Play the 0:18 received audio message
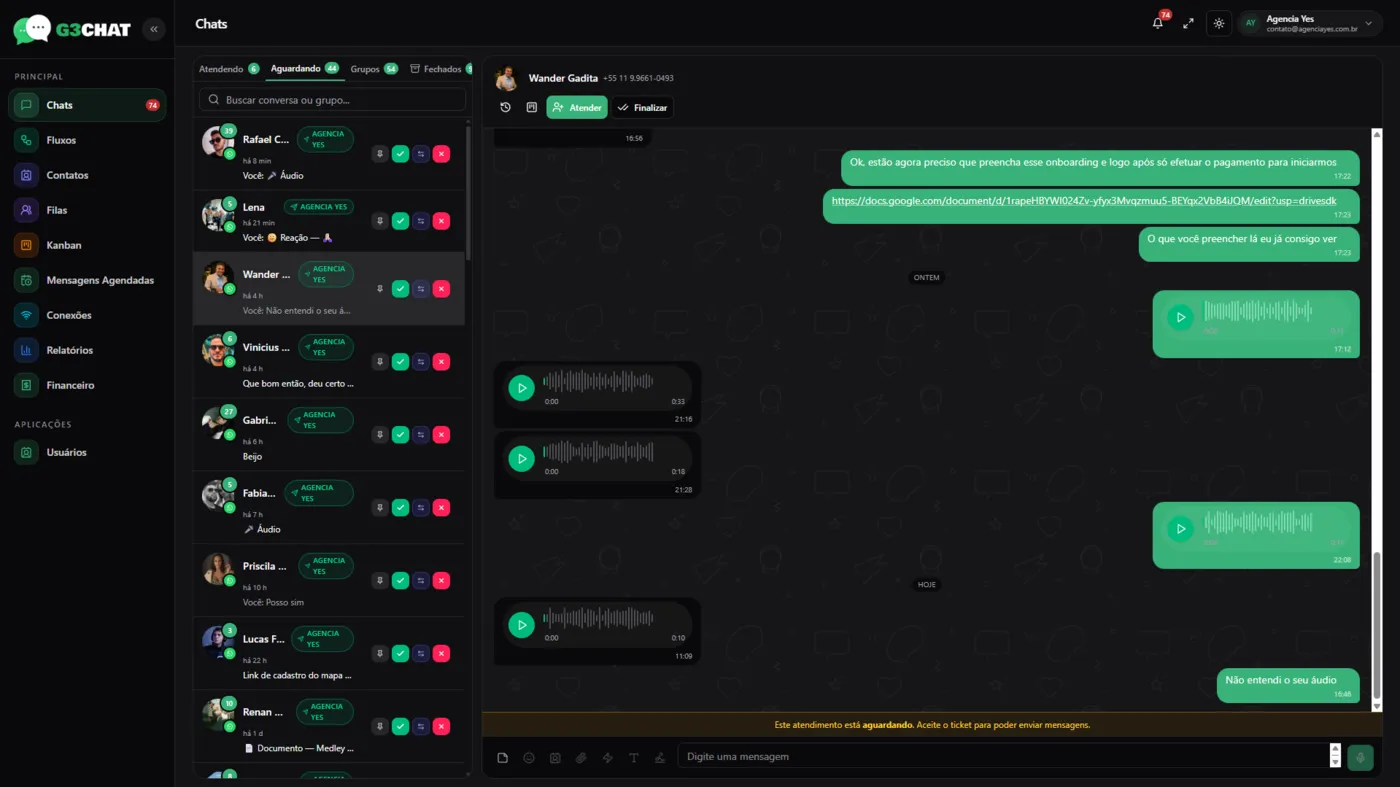 (521, 458)
